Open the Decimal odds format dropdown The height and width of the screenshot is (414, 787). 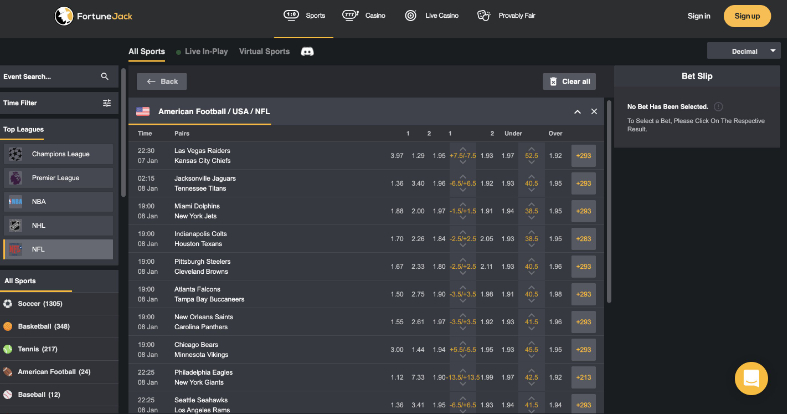coord(744,51)
